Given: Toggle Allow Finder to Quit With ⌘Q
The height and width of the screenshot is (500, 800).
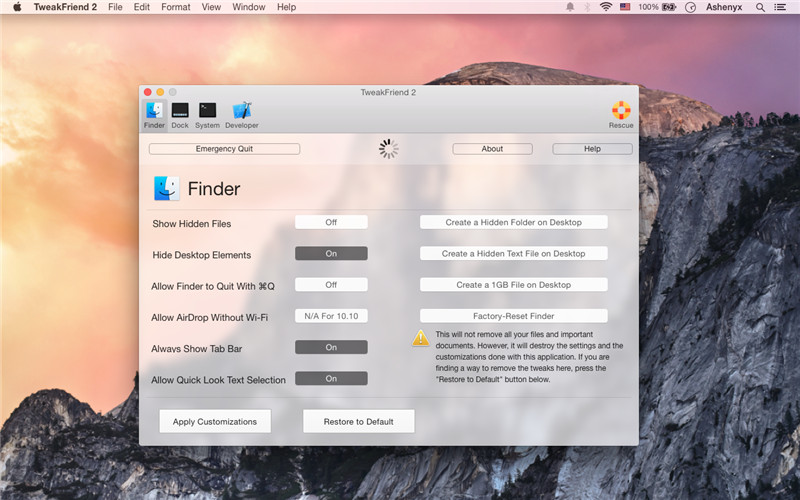Looking at the screenshot, I should [331, 285].
